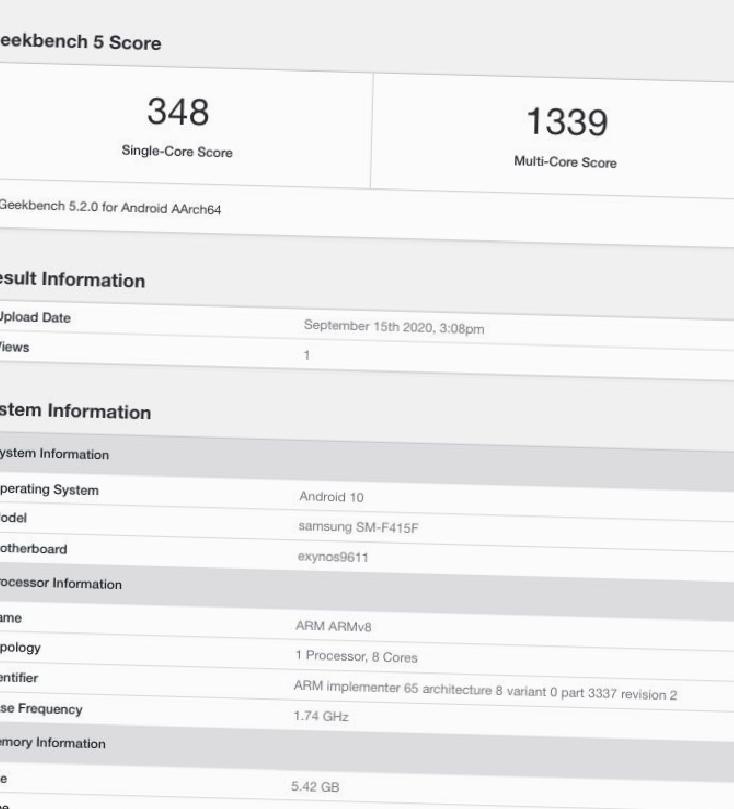Select the exynos9611 motherboard value
The image size is (734, 809).
333,557
